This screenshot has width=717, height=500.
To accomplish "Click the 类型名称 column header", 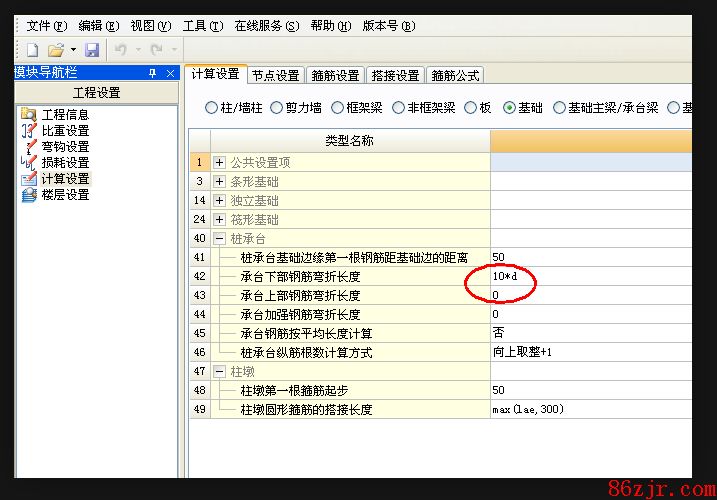I will pyautogui.click(x=349, y=141).
